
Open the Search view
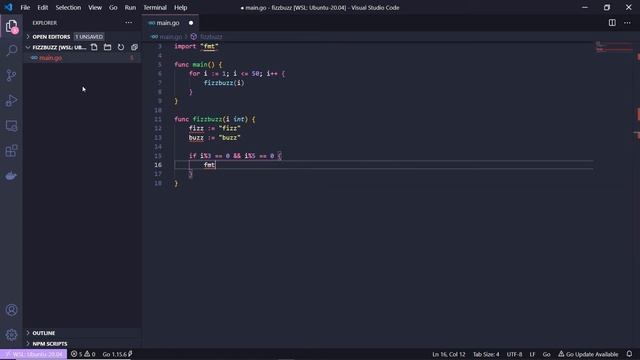11,51
